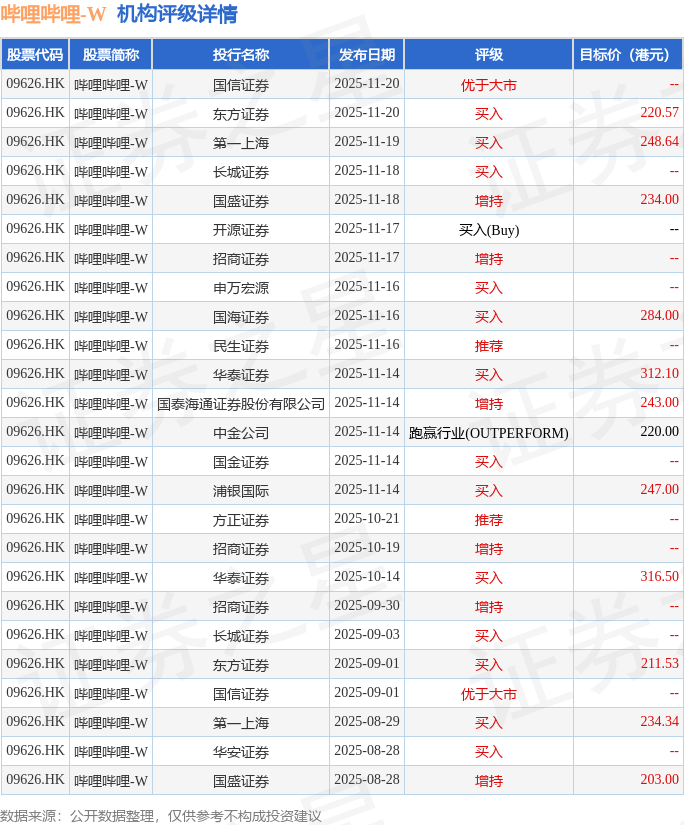Click target price 247.00

659,489
